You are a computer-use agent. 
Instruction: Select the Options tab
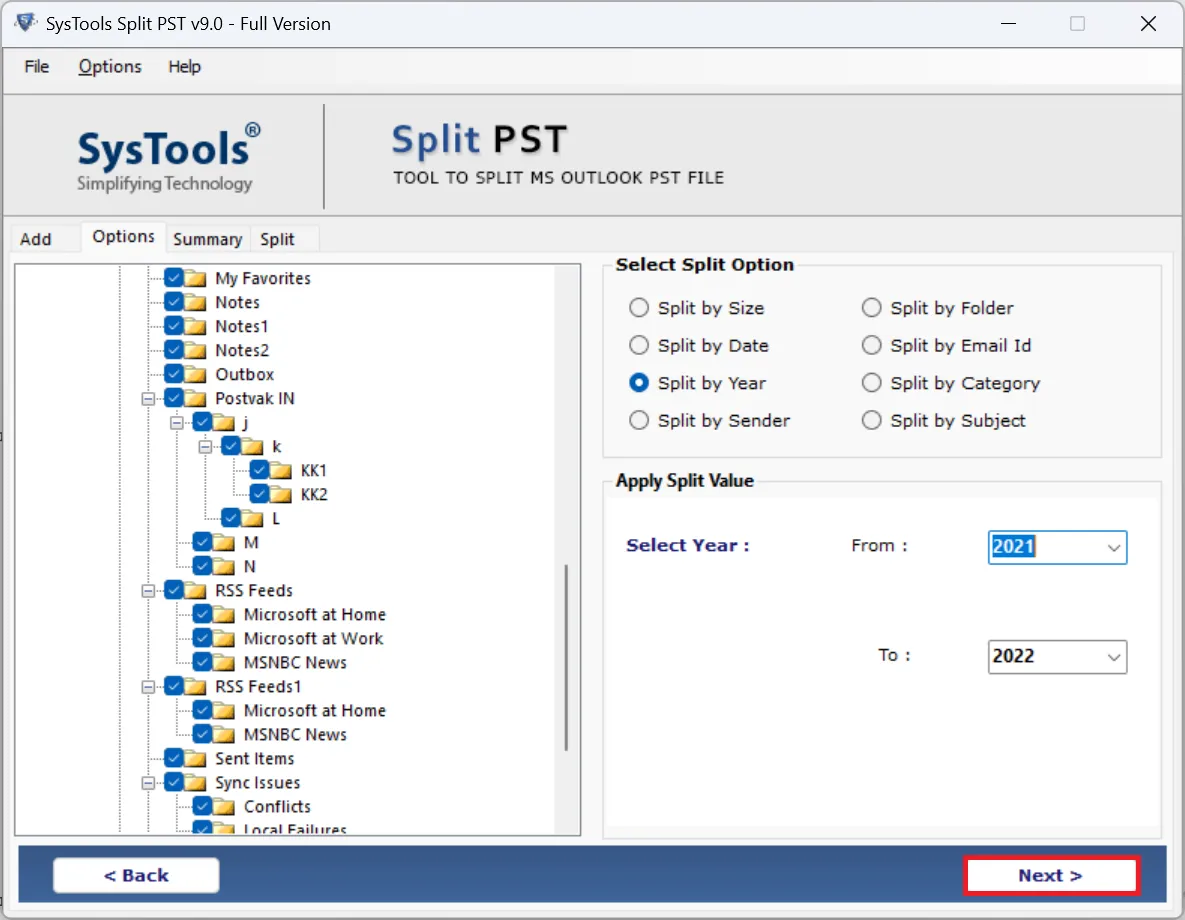pos(123,237)
